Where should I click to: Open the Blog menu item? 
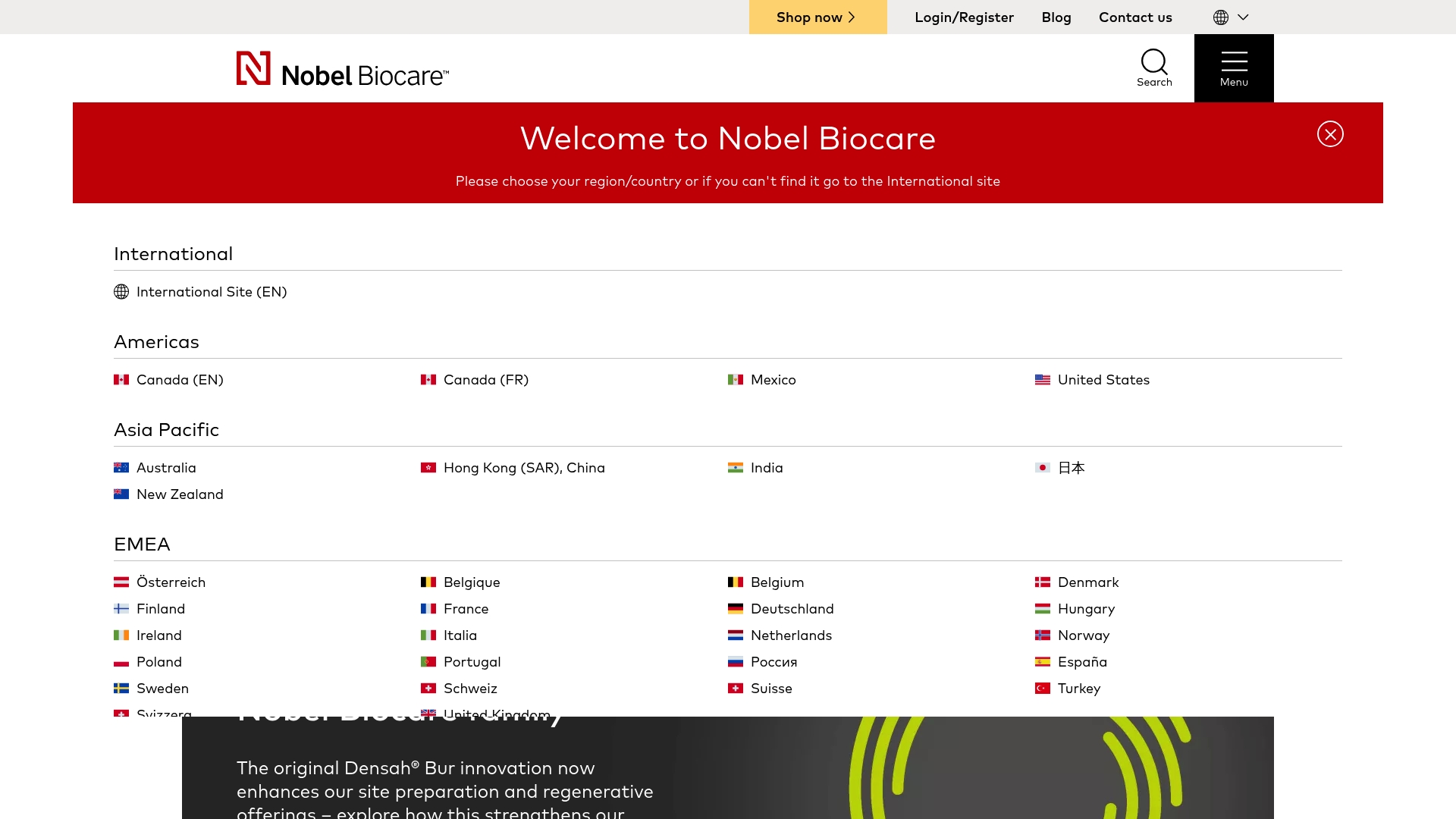click(1056, 17)
